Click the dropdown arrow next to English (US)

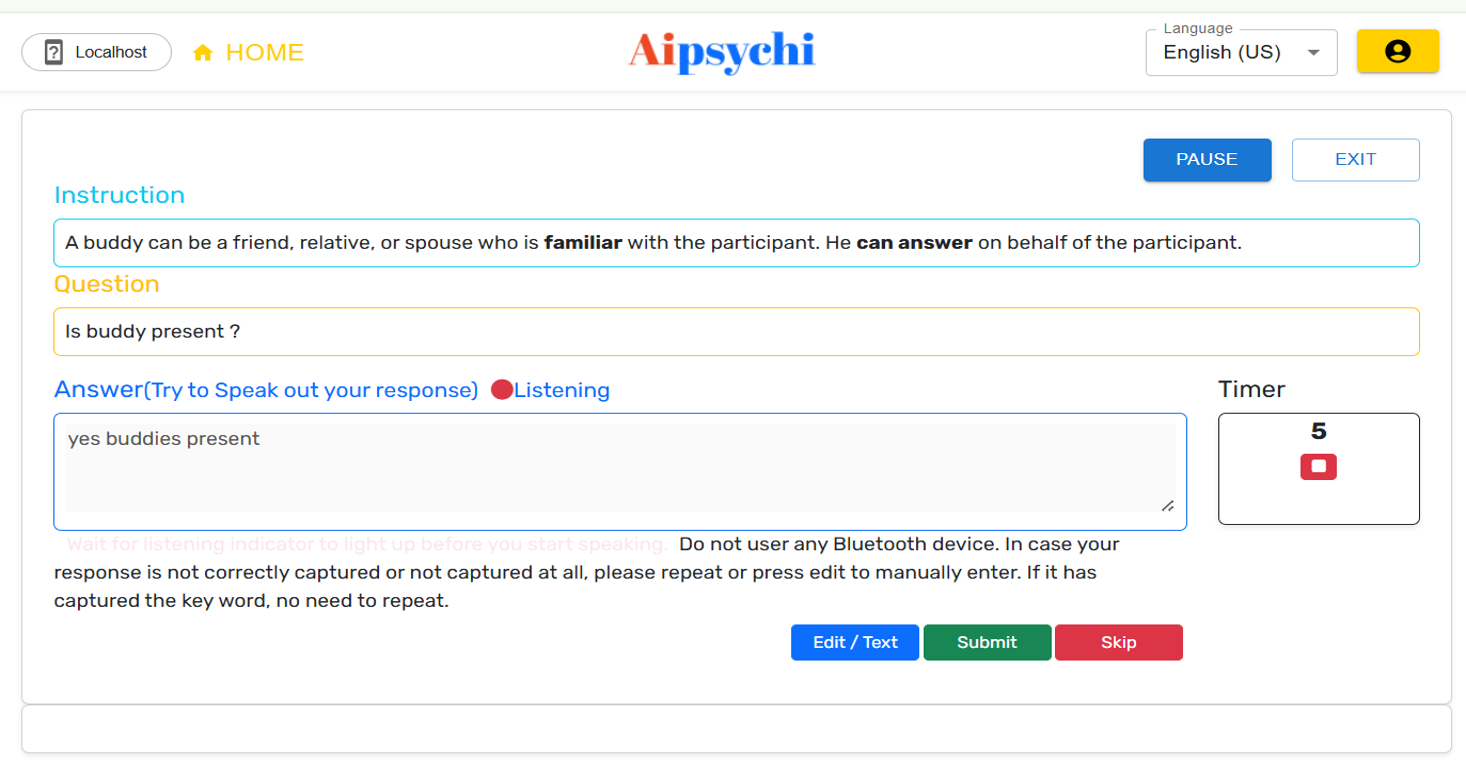1313,53
